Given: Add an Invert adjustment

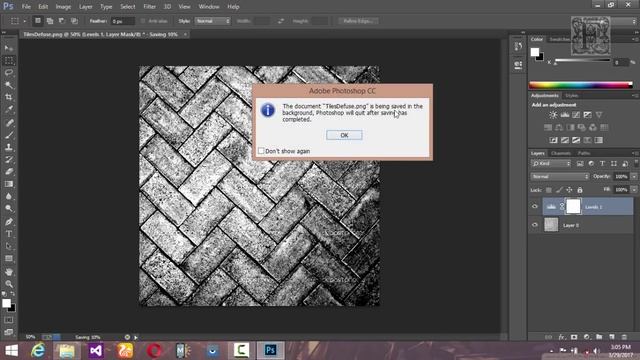Looking at the screenshot, I should click(x=553, y=140).
